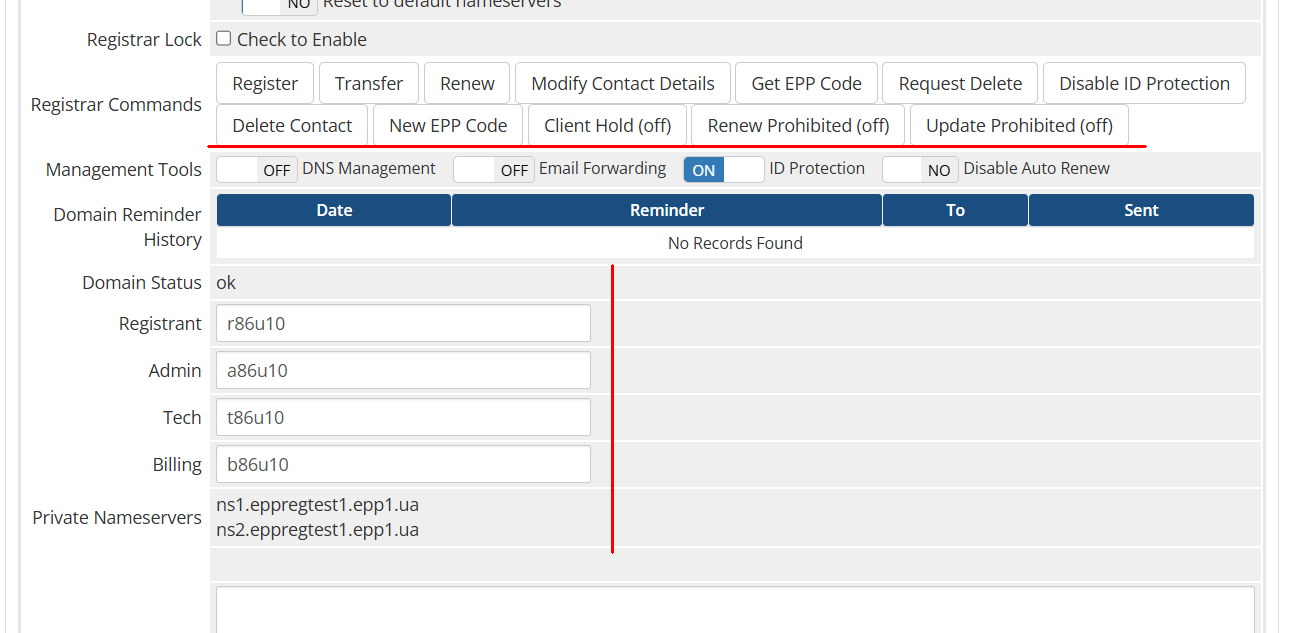1291x633 pixels.
Task: Click ns2.eppregtest1.epp1.ua nameserver text
Action: click(317, 530)
